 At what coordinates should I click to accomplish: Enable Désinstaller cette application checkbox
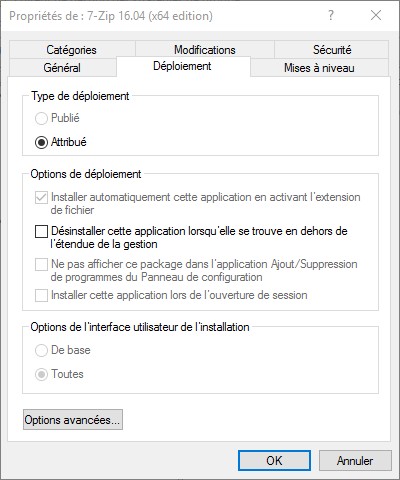click(x=41, y=232)
